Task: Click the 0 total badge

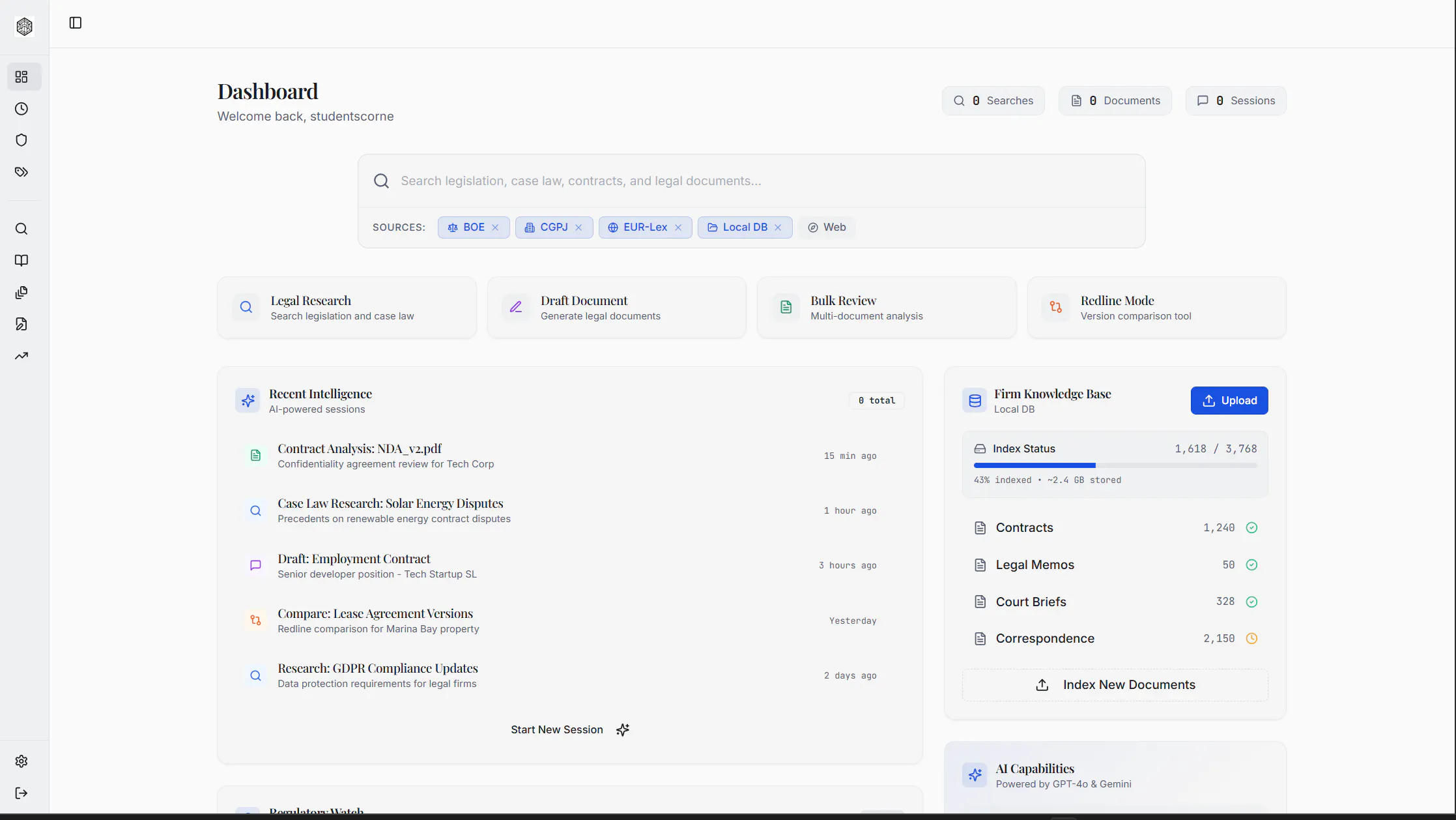Action: click(877, 401)
